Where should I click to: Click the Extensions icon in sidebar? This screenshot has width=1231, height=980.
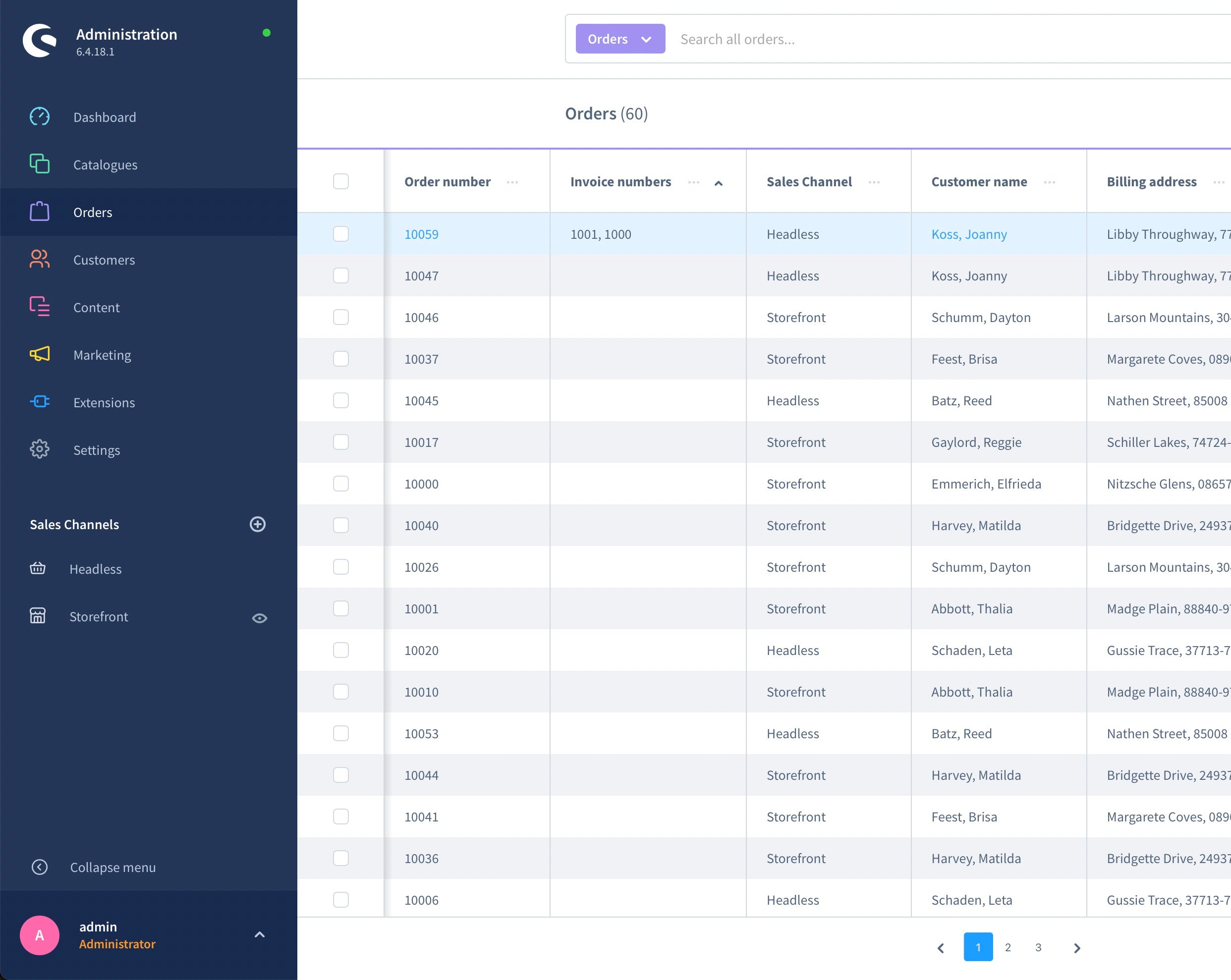click(x=40, y=401)
